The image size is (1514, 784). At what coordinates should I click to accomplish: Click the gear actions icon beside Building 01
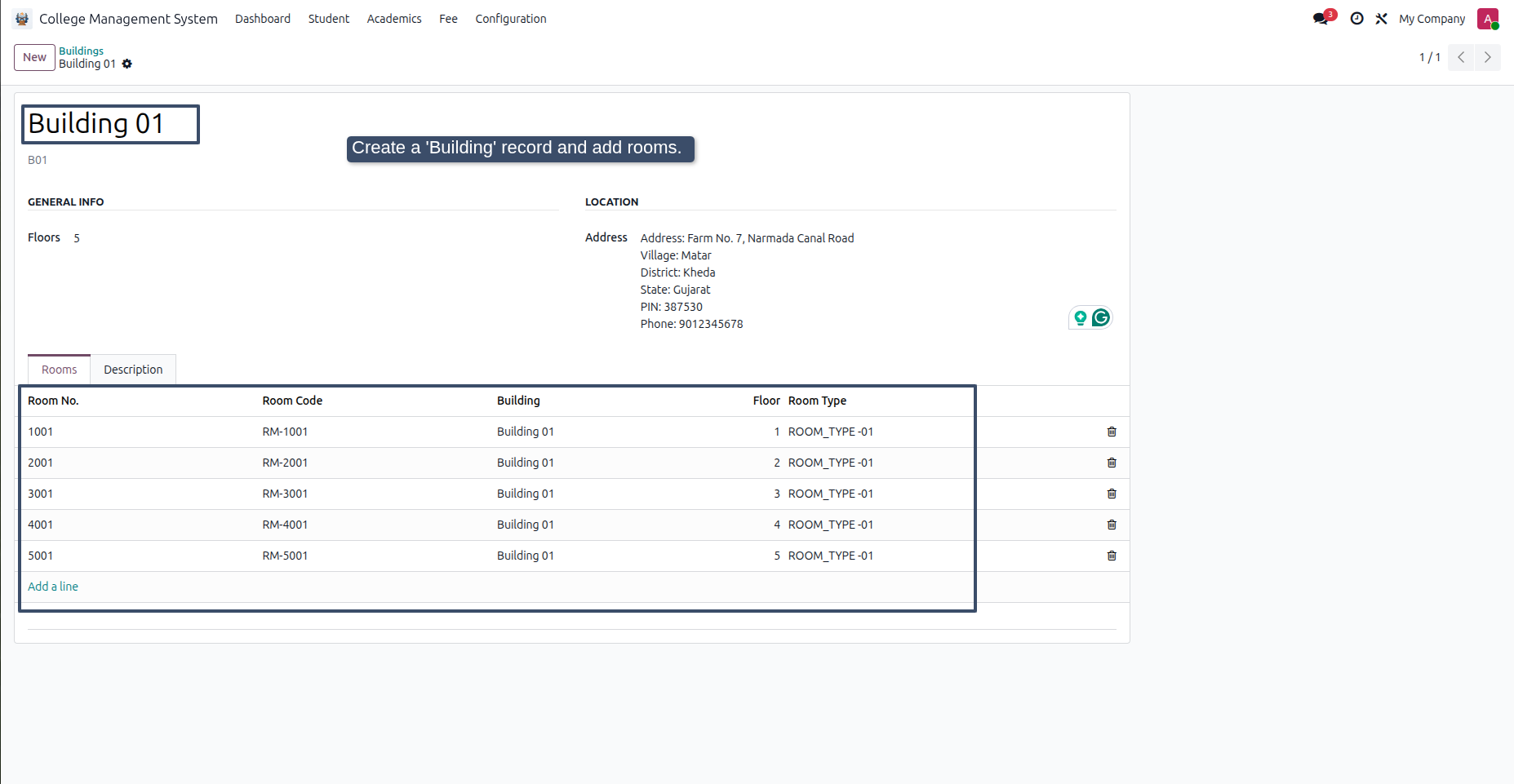point(127,64)
